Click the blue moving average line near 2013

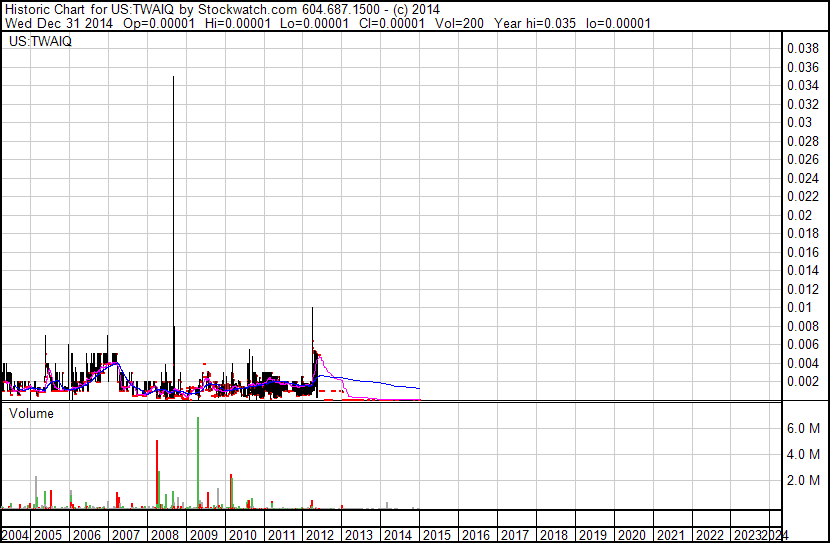(x=360, y=380)
